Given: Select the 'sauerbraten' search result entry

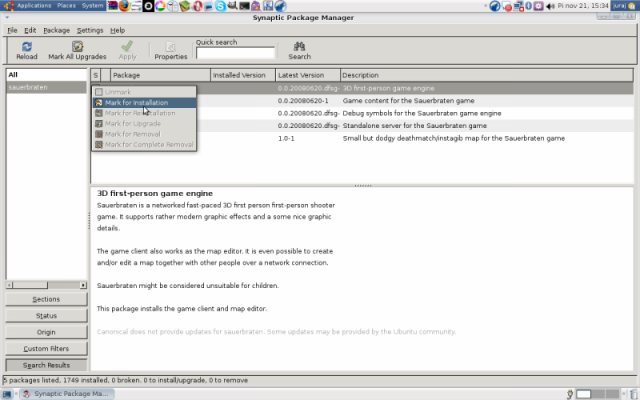Looking at the screenshot, I should click(x=46, y=87).
